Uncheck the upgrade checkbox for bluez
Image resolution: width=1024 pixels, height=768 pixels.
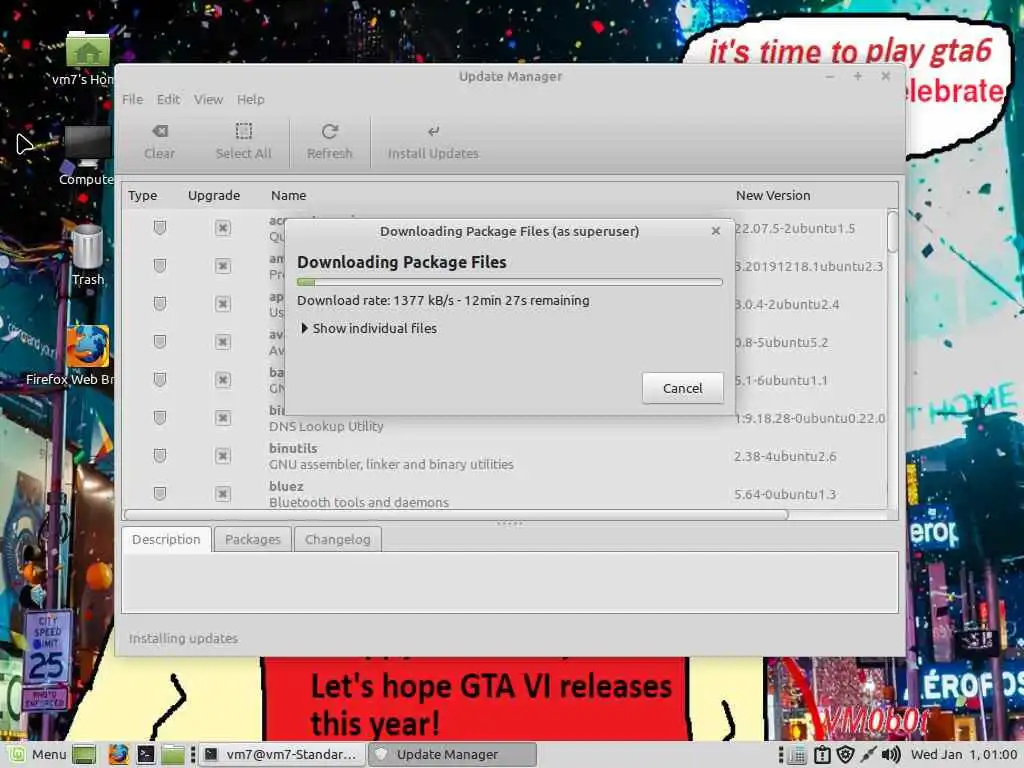point(223,493)
